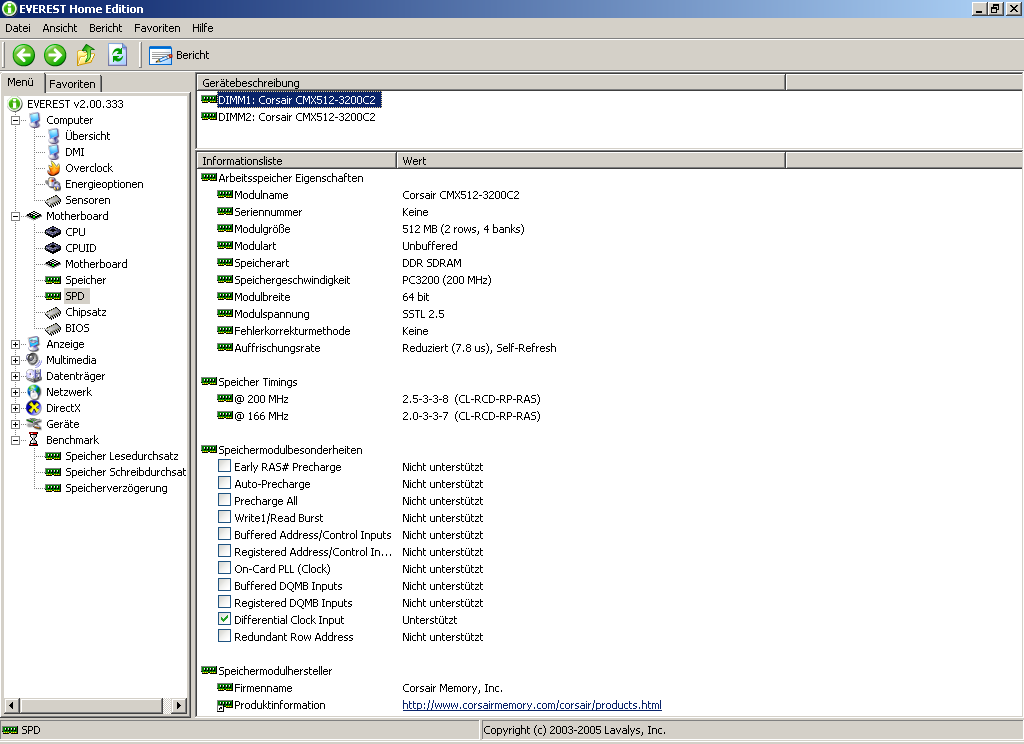Viewport: 1024px width, 744px height.
Task: Click the Gerätebeschreibung column header
Action: (490, 83)
